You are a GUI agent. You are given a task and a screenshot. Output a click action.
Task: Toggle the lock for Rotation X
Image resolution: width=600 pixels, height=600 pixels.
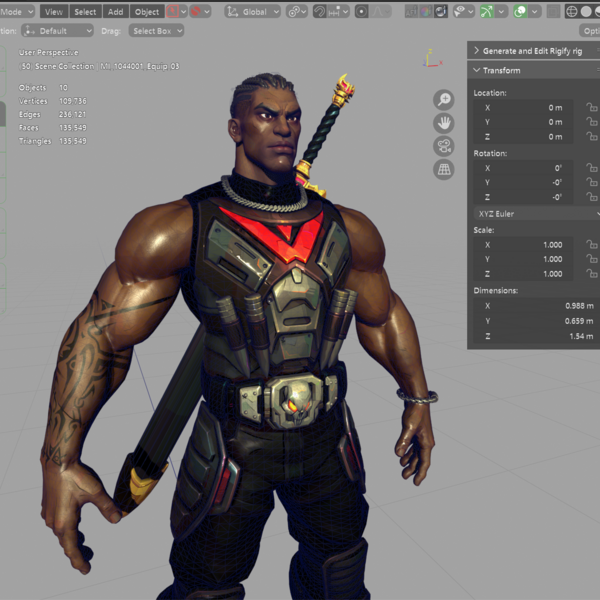pyautogui.click(x=592, y=168)
